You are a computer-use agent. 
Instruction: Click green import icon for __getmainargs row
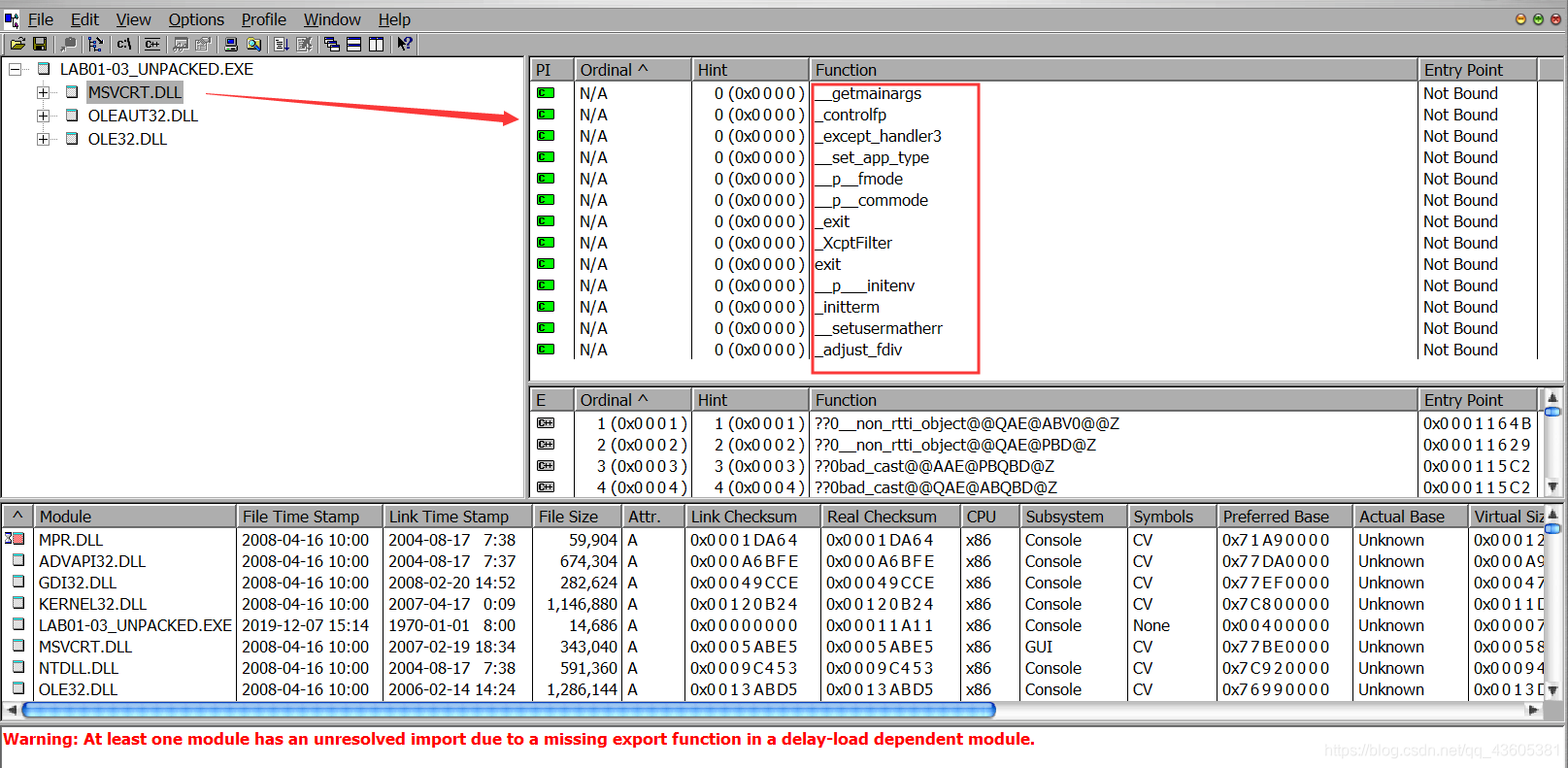[546, 93]
